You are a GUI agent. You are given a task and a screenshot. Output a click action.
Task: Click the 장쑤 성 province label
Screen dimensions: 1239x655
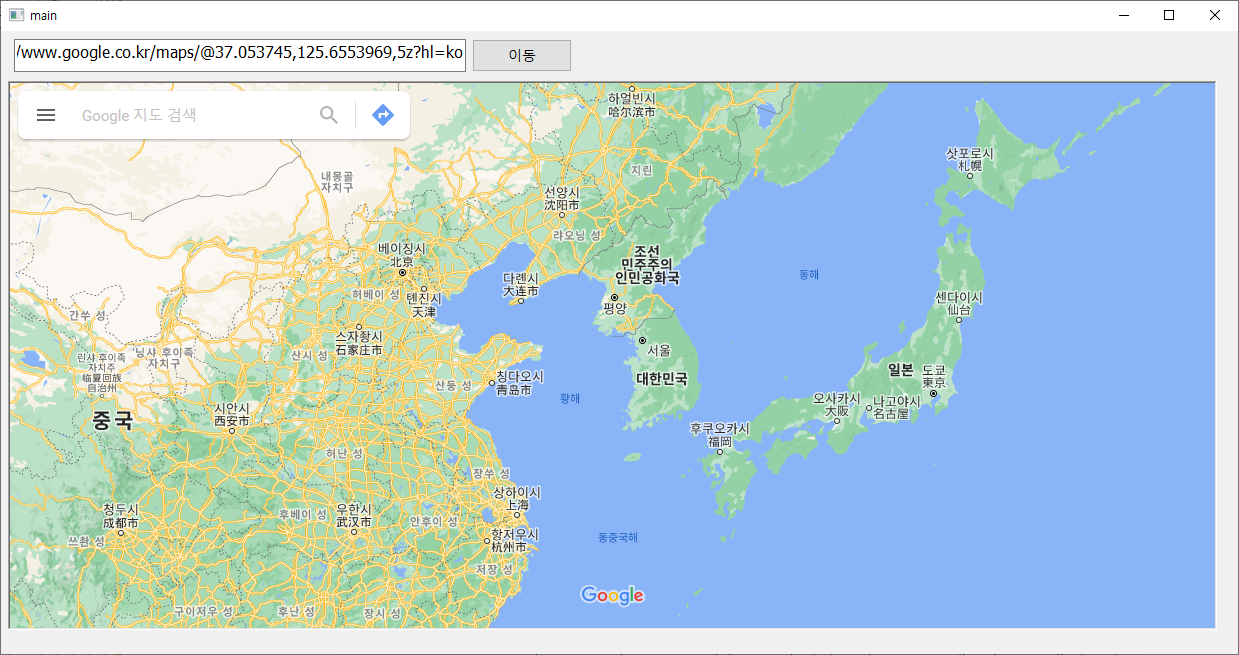coord(491,474)
